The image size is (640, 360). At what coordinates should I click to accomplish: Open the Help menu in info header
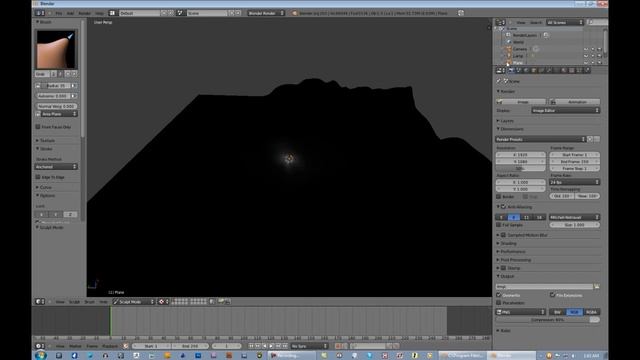click(100, 13)
